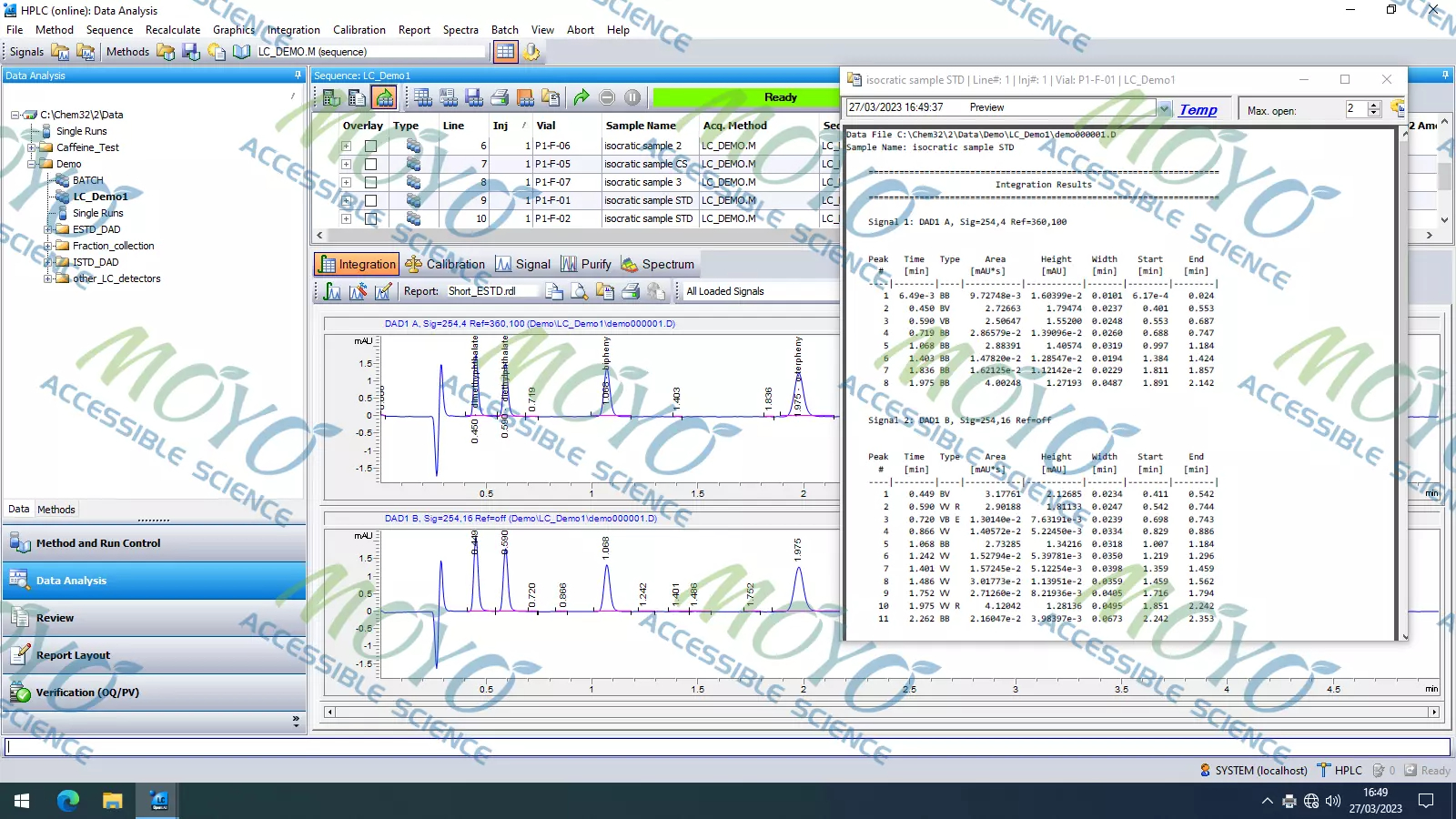Viewport: 1456px width, 819px height.
Task: Switch to the Spectrum tab
Action: (x=658, y=264)
